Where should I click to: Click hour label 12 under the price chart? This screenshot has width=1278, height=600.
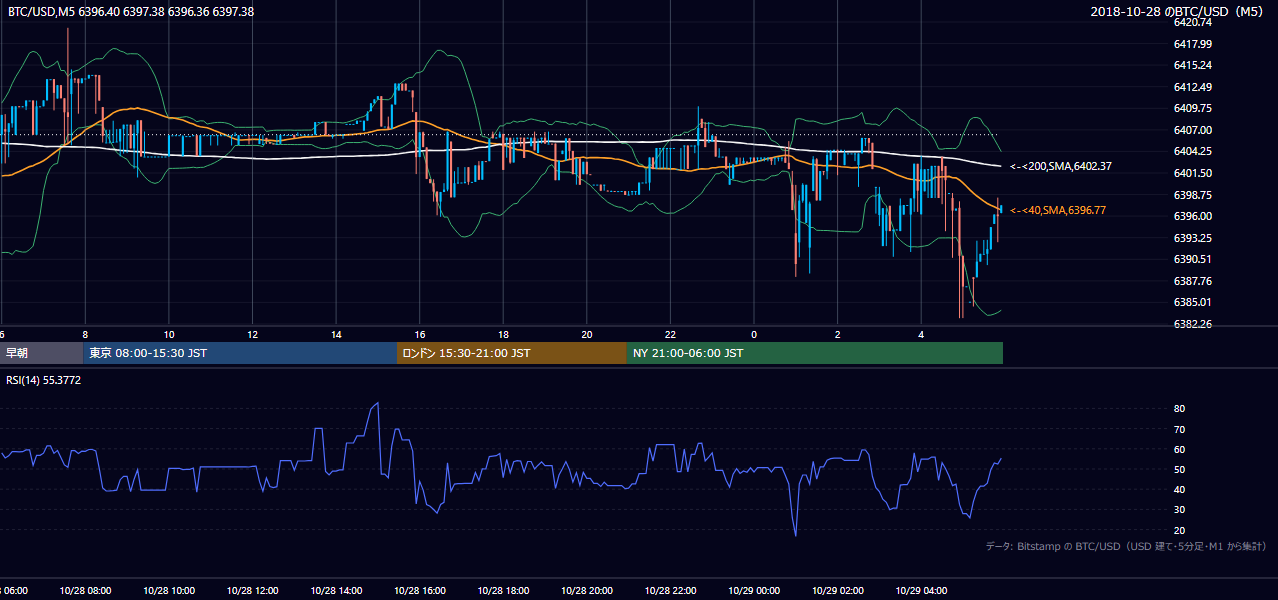click(253, 334)
